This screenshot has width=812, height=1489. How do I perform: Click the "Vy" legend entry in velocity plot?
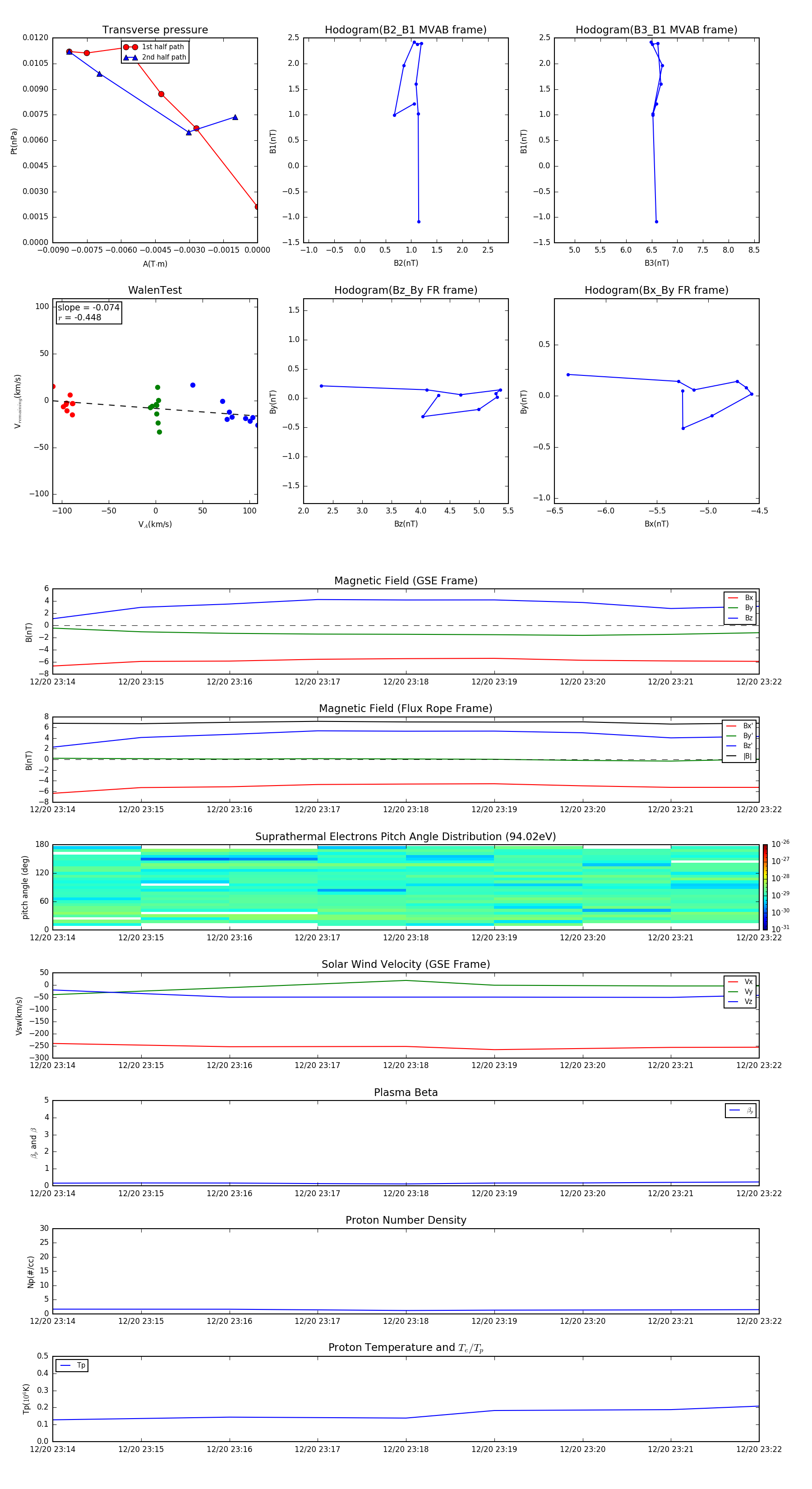point(740,992)
